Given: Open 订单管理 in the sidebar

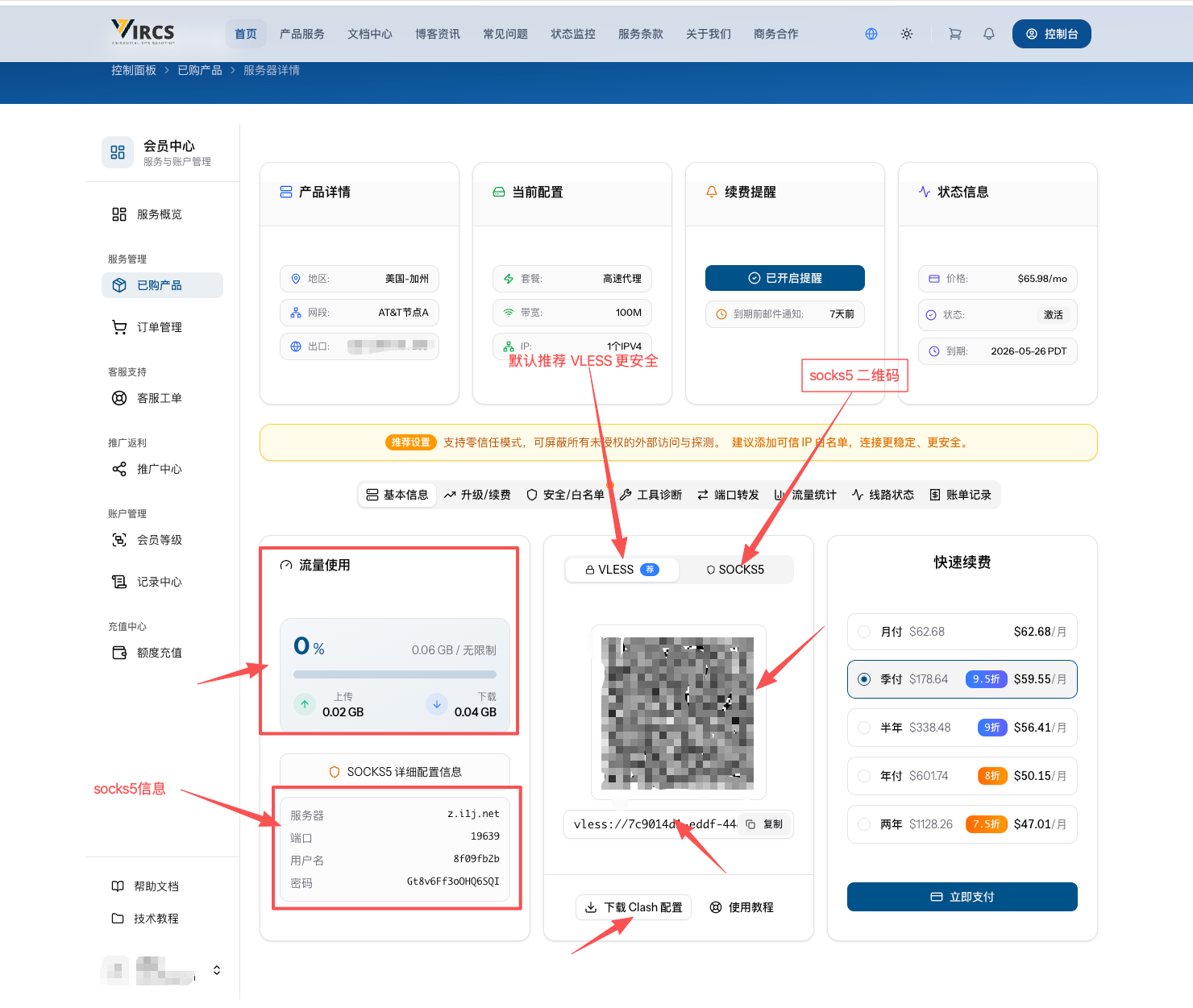Looking at the screenshot, I should pyautogui.click(x=162, y=327).
